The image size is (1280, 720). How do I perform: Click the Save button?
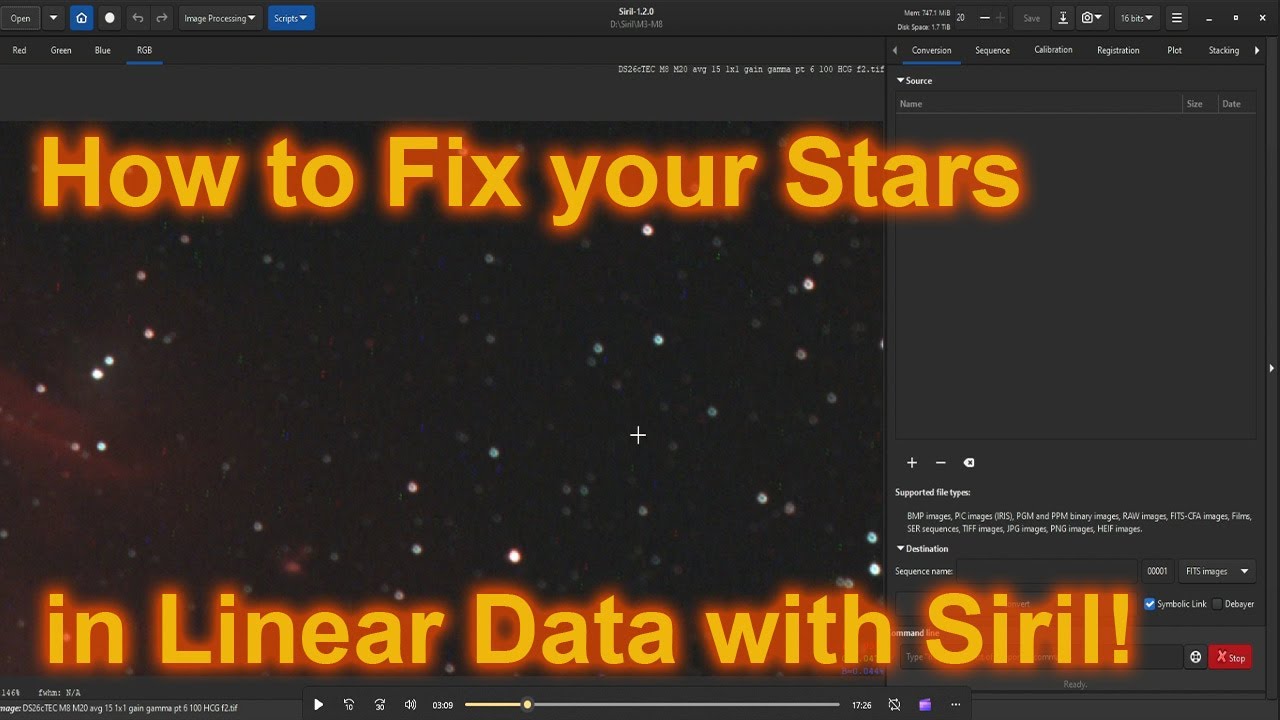(1031, 18)
